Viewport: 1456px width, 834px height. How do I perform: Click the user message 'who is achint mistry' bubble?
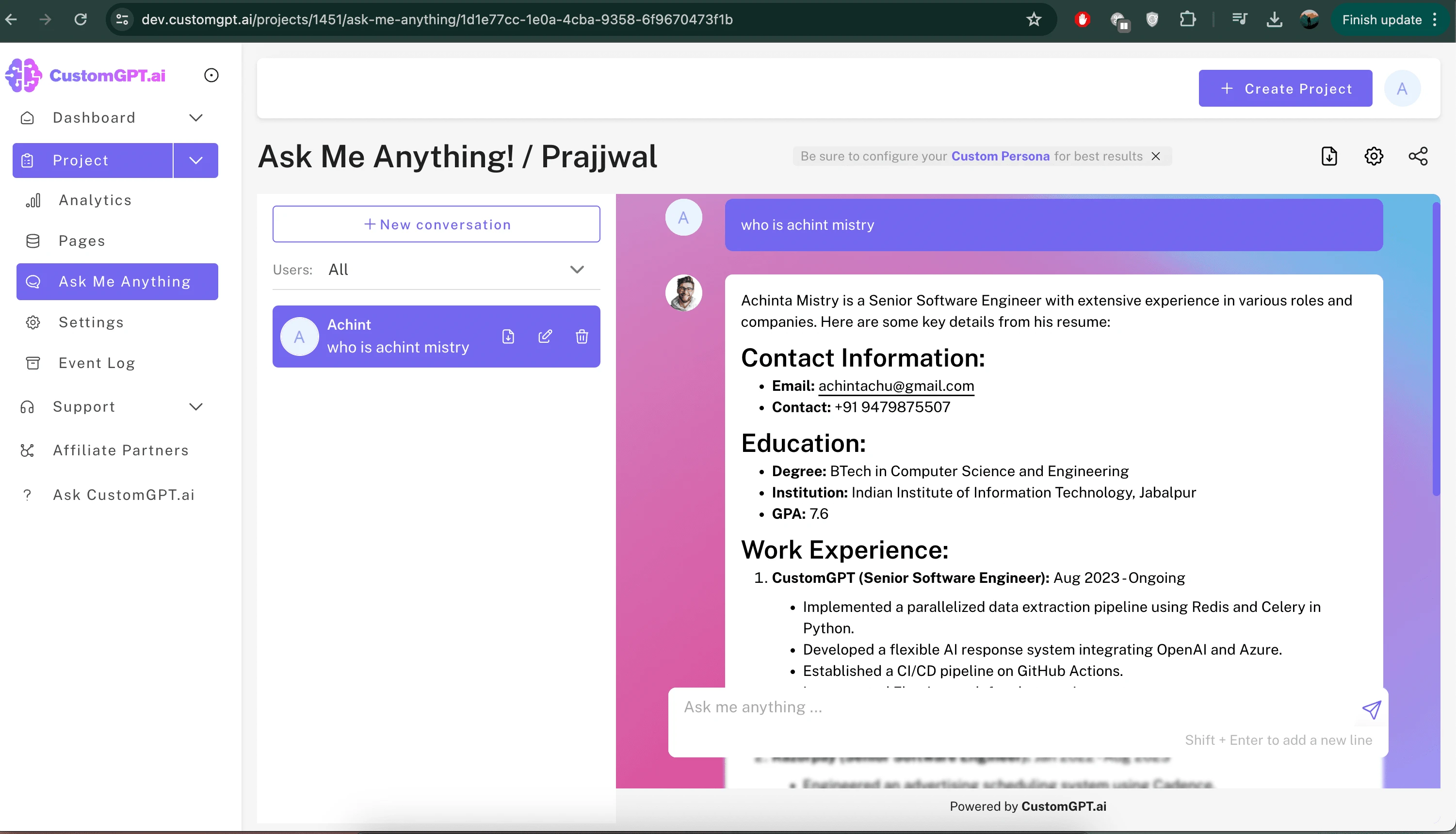tap(1053, 225)
